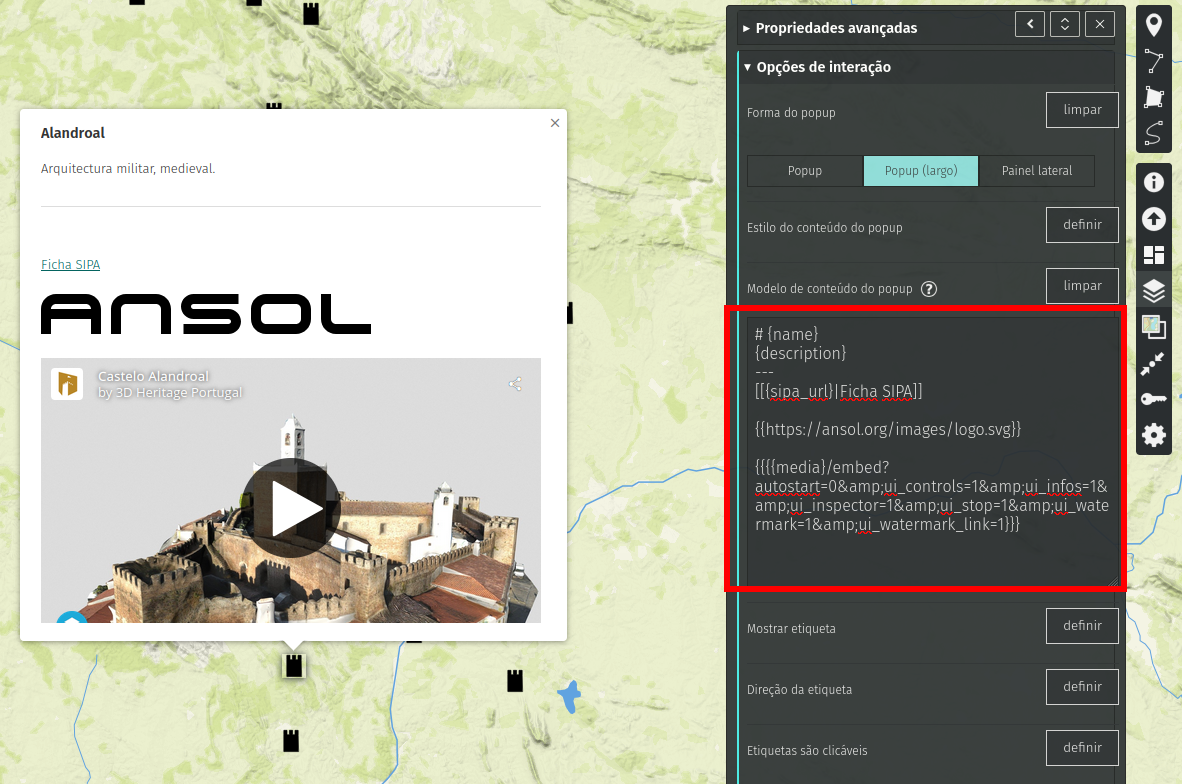Screen dimensions: 1182x784
Task: Close the Alandroal popup
Action: [555, 123]
